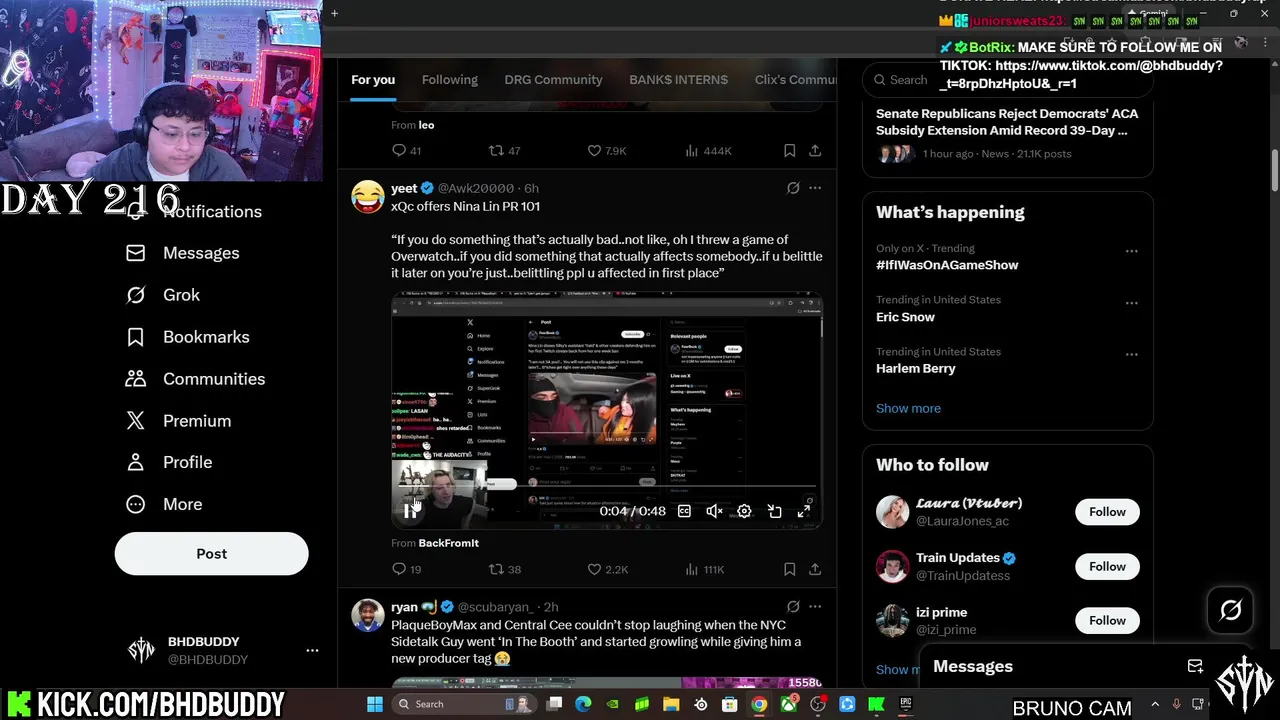Open options for Harlem Berry trend
The width and height of the screenshot is (1280, 720).
coord(1131,355)
